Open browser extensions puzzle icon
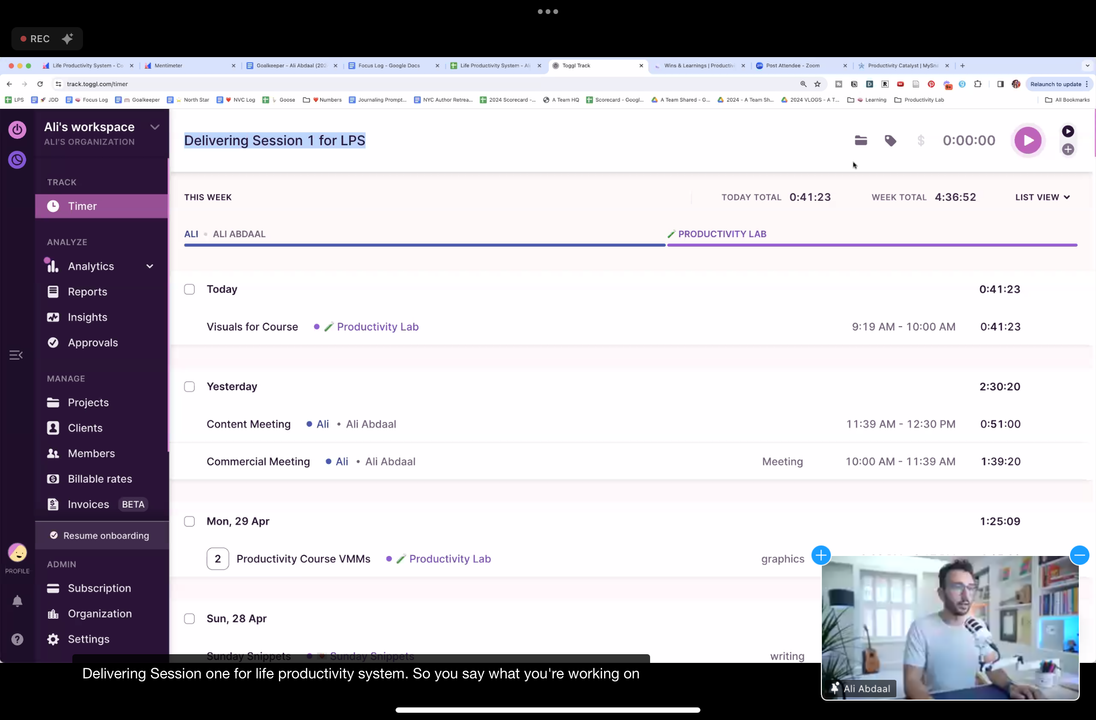This screenshot has height=720, width=1096. [x=978, y=84]
